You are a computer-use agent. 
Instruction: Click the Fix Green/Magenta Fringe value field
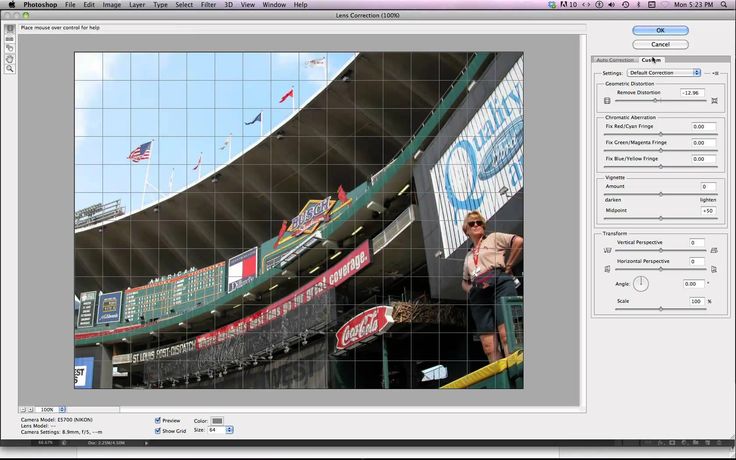click(x=704, y=142)
